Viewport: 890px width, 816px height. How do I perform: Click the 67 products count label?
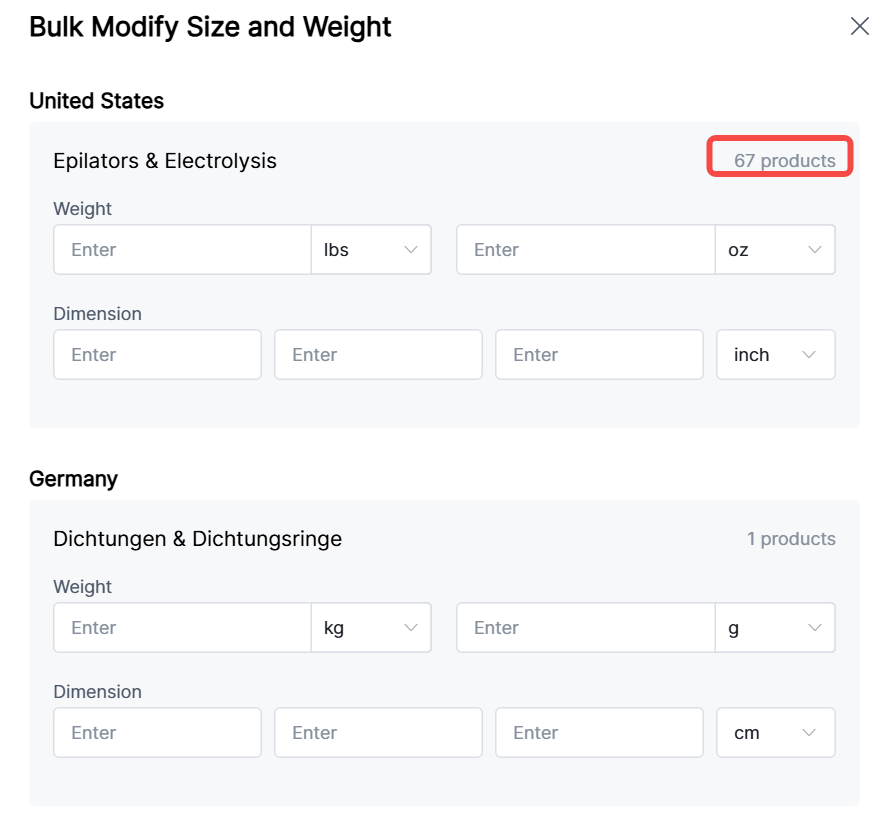(784, 160)
